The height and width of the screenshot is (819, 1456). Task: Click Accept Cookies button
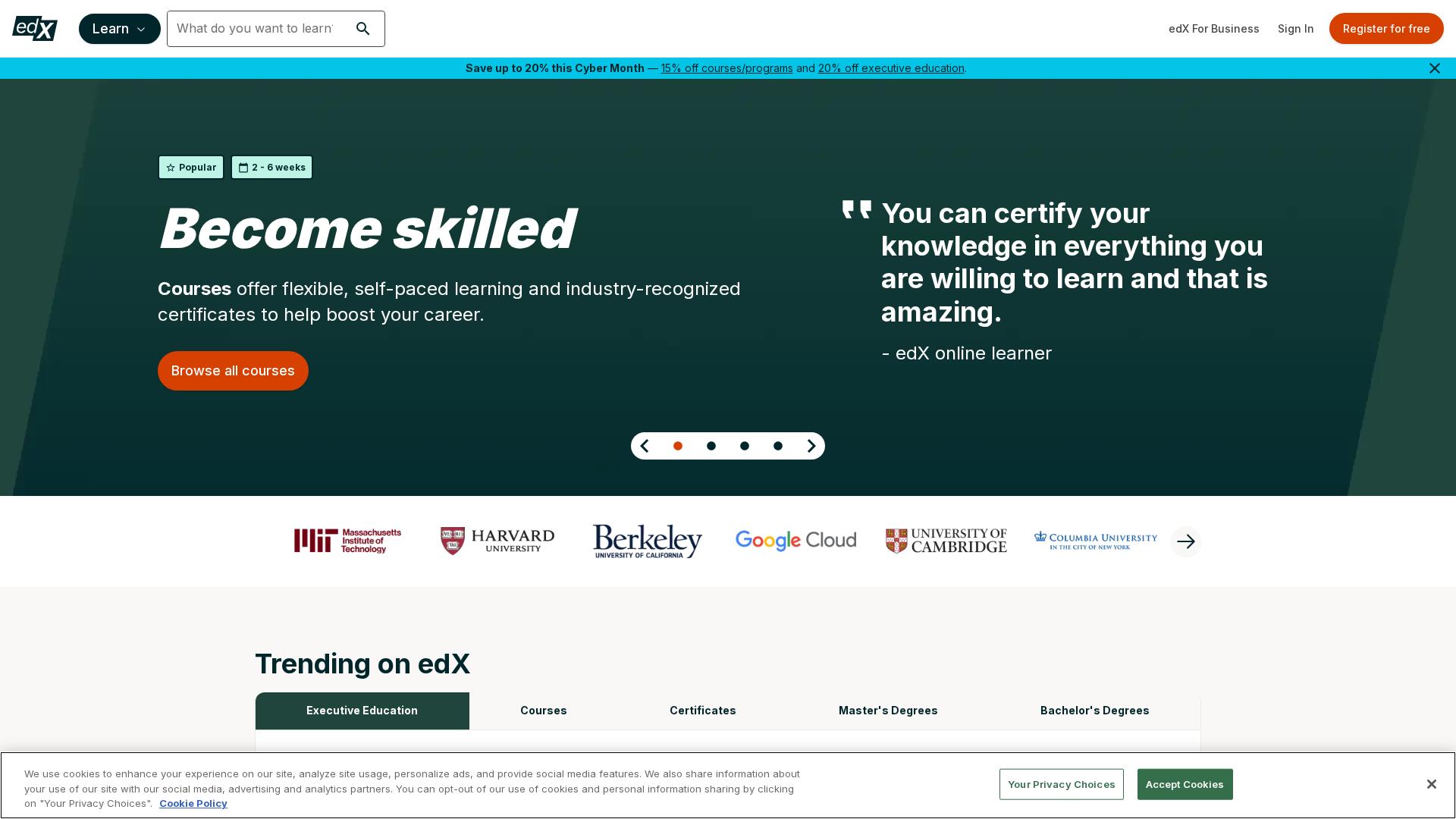(x=1185, y=784)
